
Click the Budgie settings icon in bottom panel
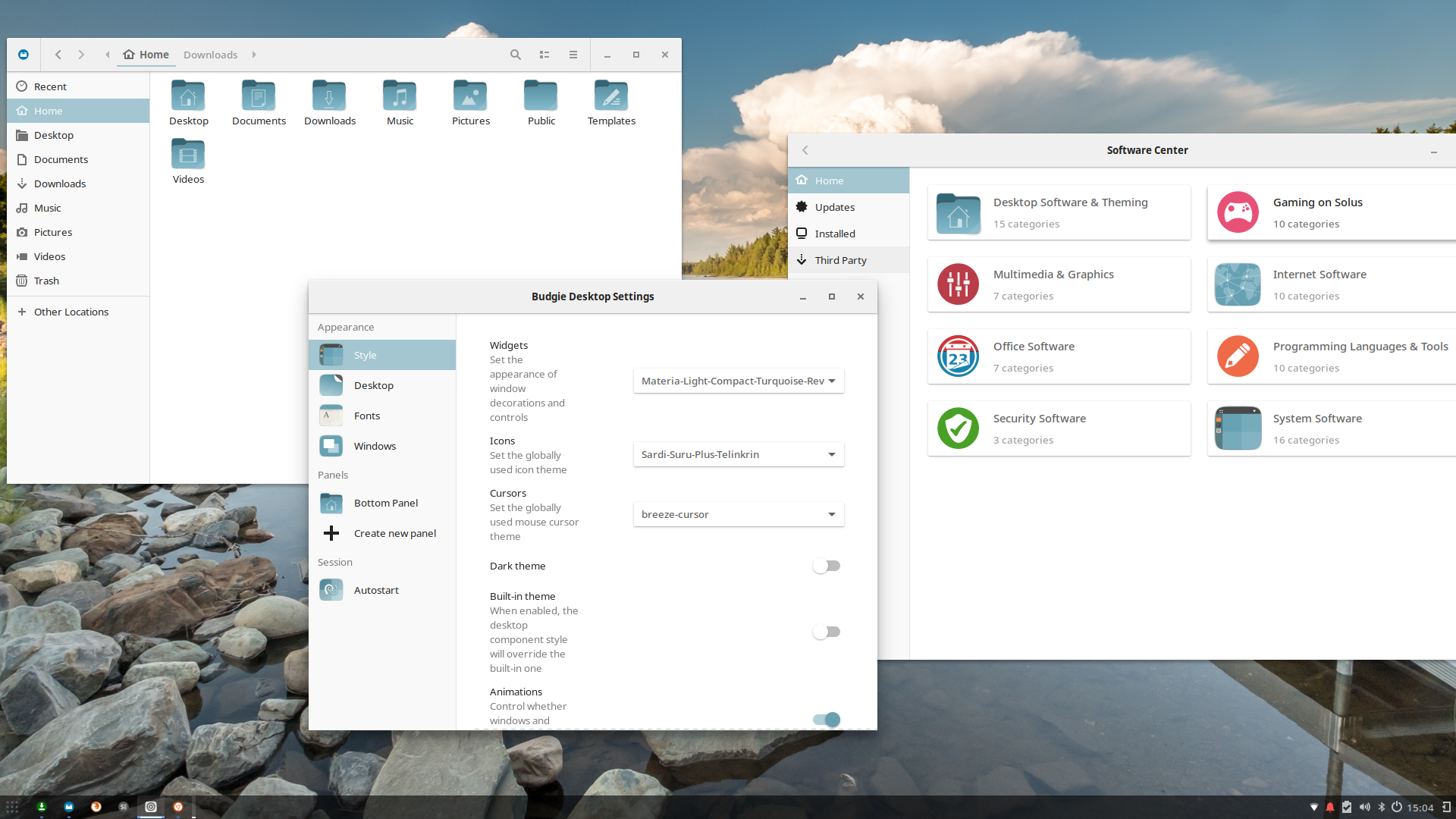point(151,807)
